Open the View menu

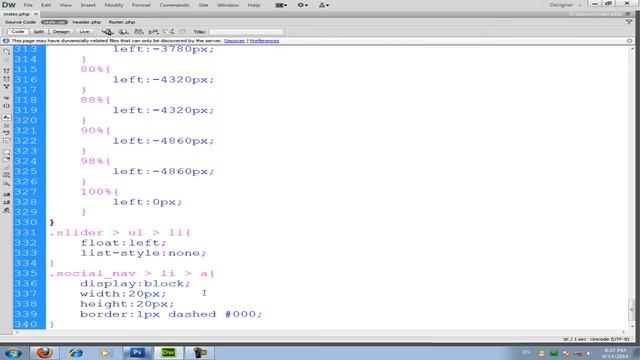(x=65, y=5)
